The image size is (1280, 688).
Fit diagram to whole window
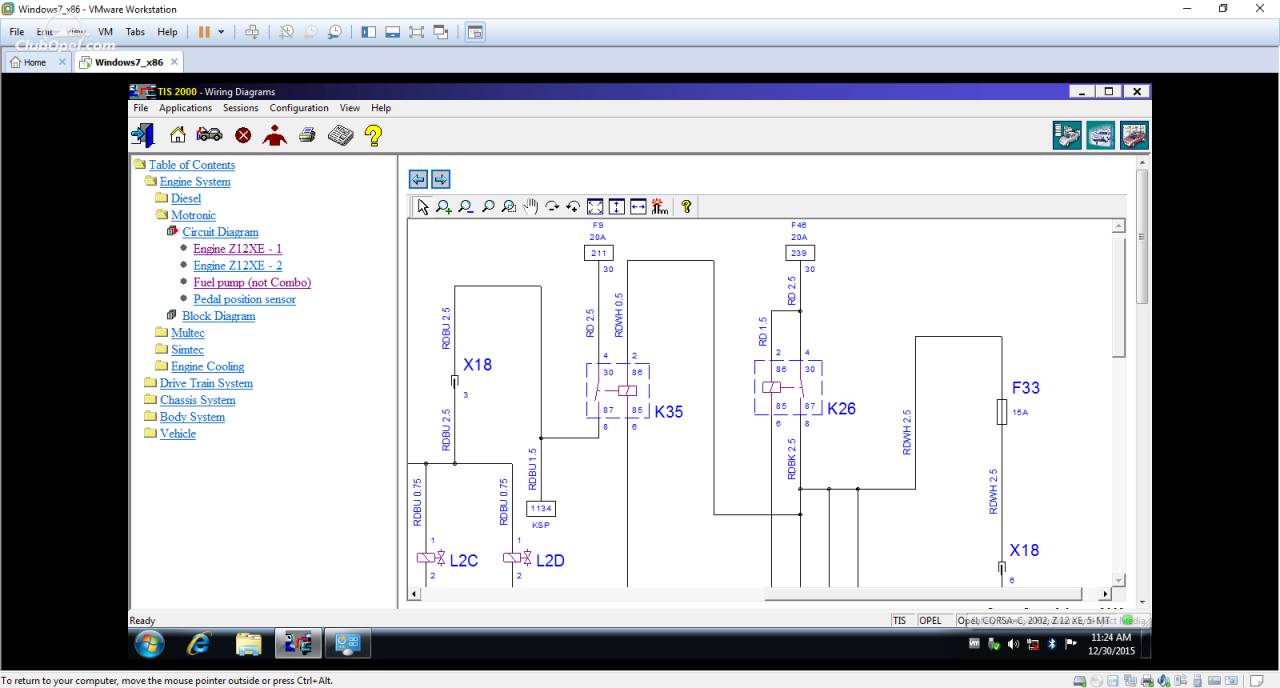pos(595,207)
